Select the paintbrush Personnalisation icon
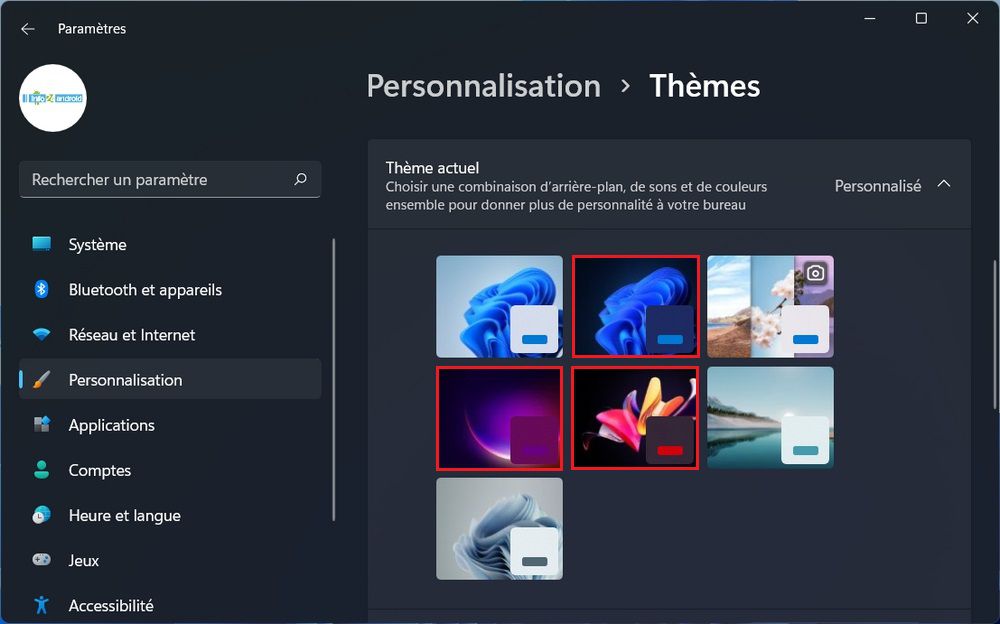The image size is (1000, 624). point(41,380)
